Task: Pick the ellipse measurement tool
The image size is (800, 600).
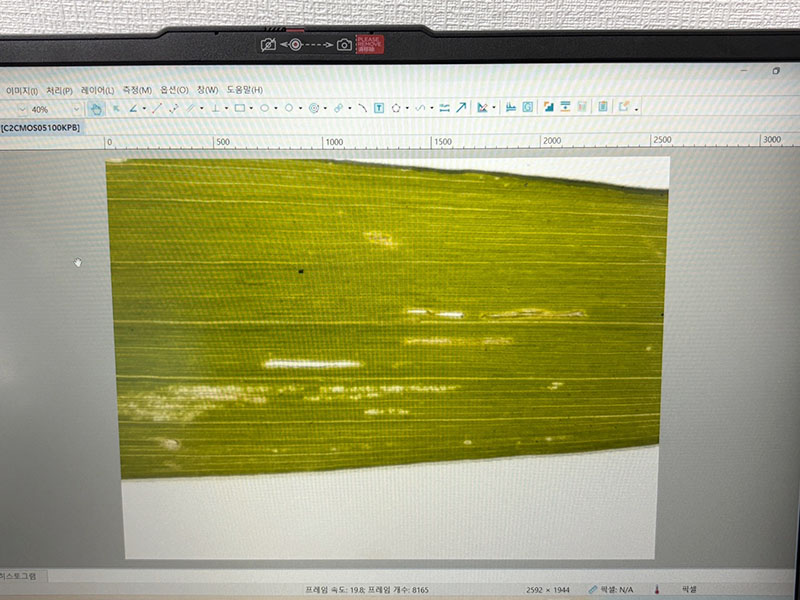Action: pos(265,108)
